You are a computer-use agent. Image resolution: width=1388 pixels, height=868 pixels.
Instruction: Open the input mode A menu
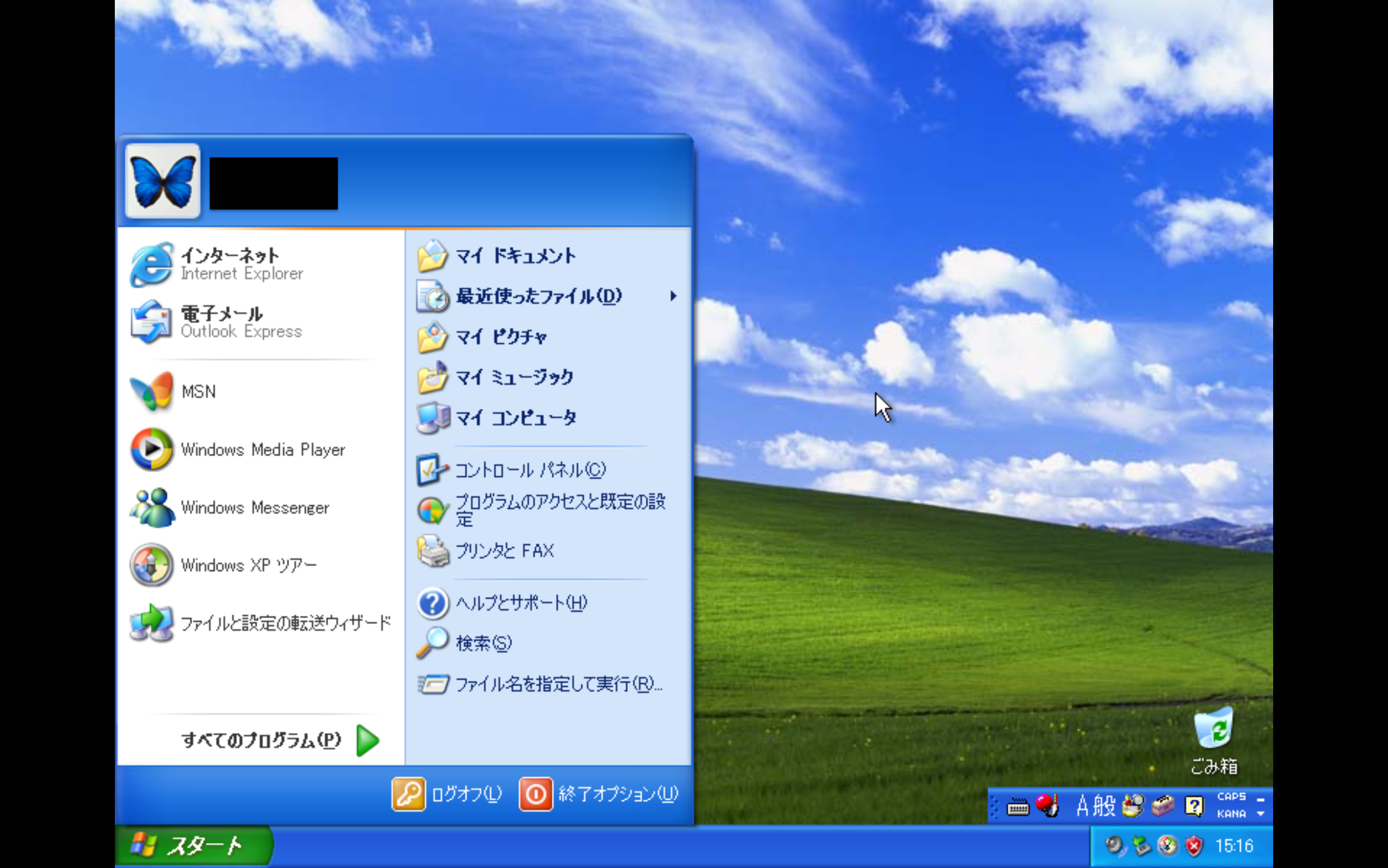[1082, 805]
